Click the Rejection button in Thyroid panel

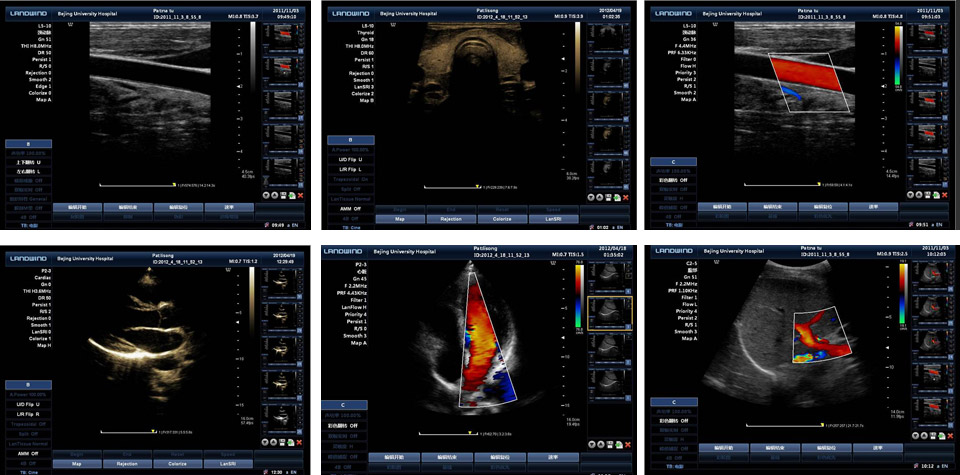(451, 219)
